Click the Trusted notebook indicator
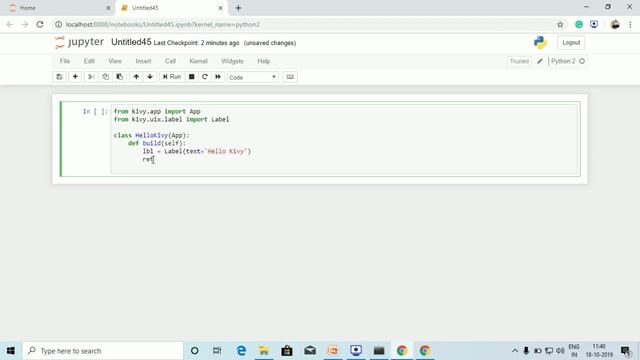 [519, 61]
